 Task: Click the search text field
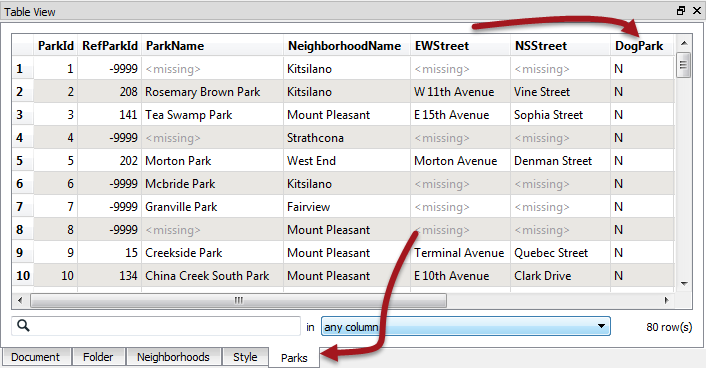(156, 326)
